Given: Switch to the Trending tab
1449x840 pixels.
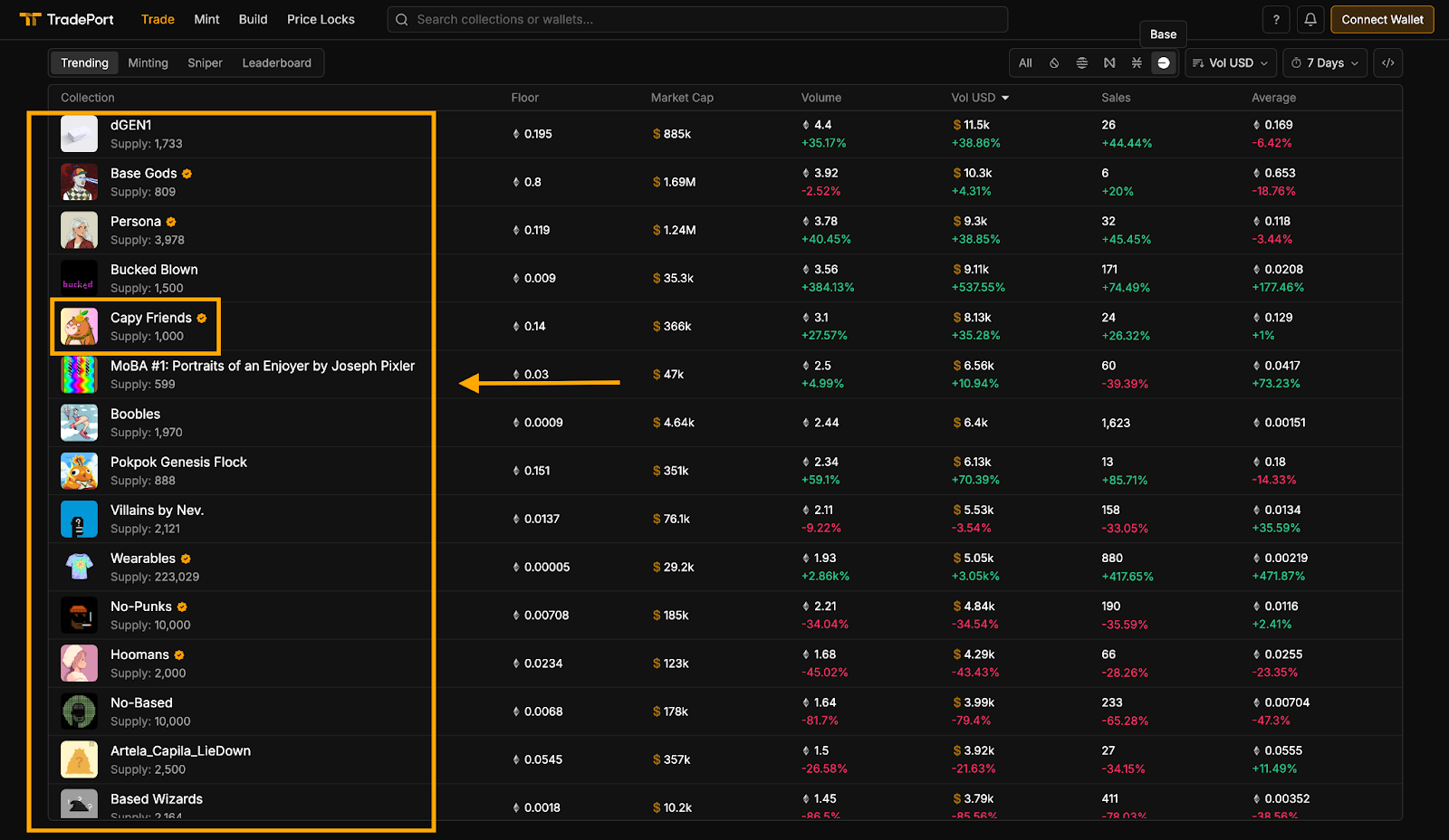Looking at the screenshot, I should 84,62.
